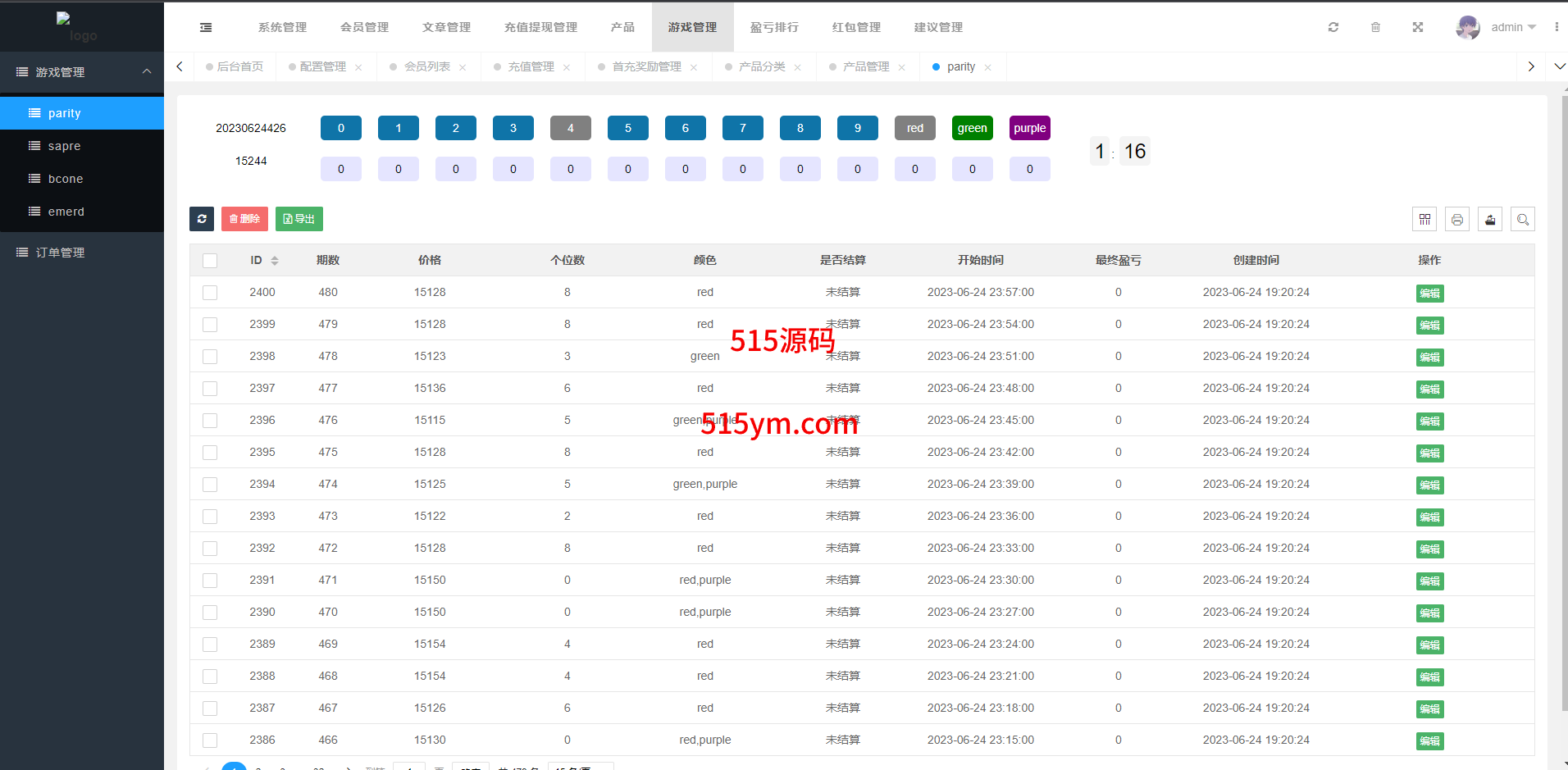1568x770 pixels.
Task: Open the column filter grid icon
Action: [x=1424, y=219]
